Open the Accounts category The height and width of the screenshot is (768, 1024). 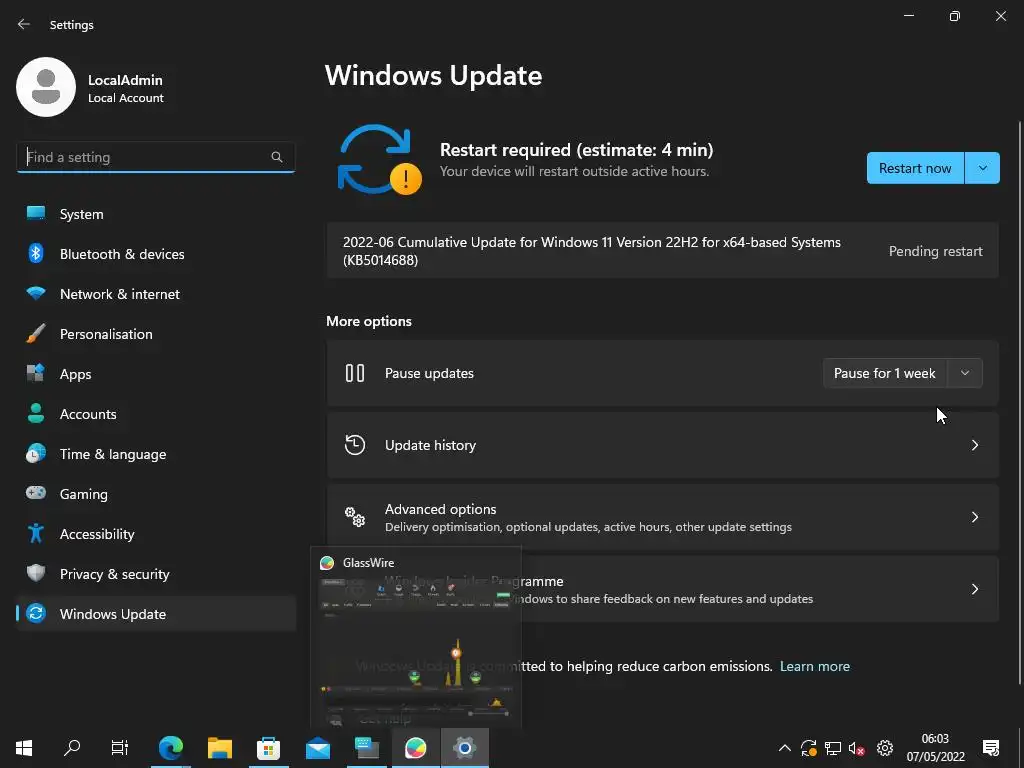(x=155, y=414)
